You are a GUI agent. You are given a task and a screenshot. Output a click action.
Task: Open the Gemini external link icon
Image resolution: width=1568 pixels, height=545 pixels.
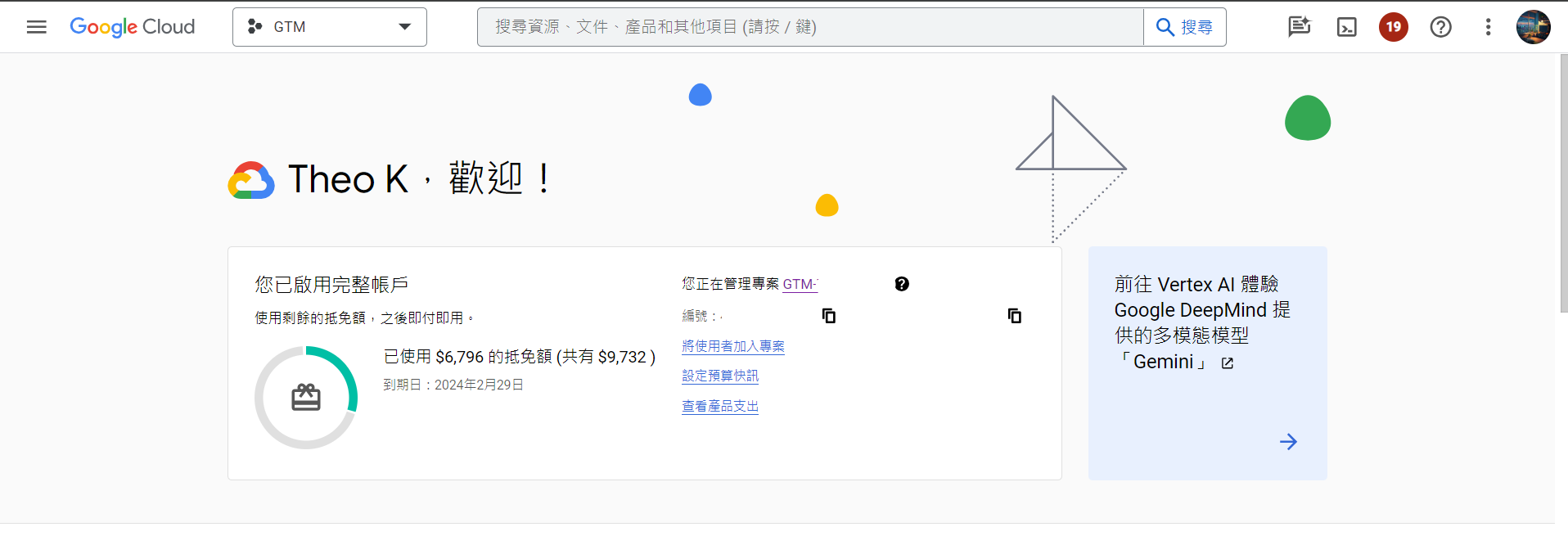coord(1228,363)
